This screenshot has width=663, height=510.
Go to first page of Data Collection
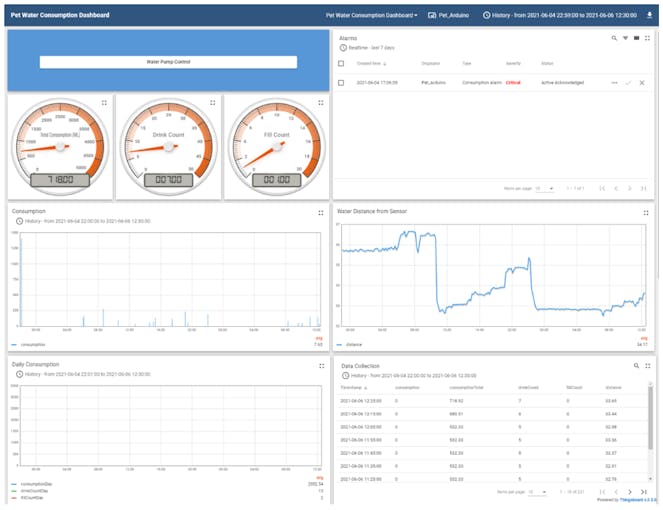pyautogui.click(x=603, y=492)
